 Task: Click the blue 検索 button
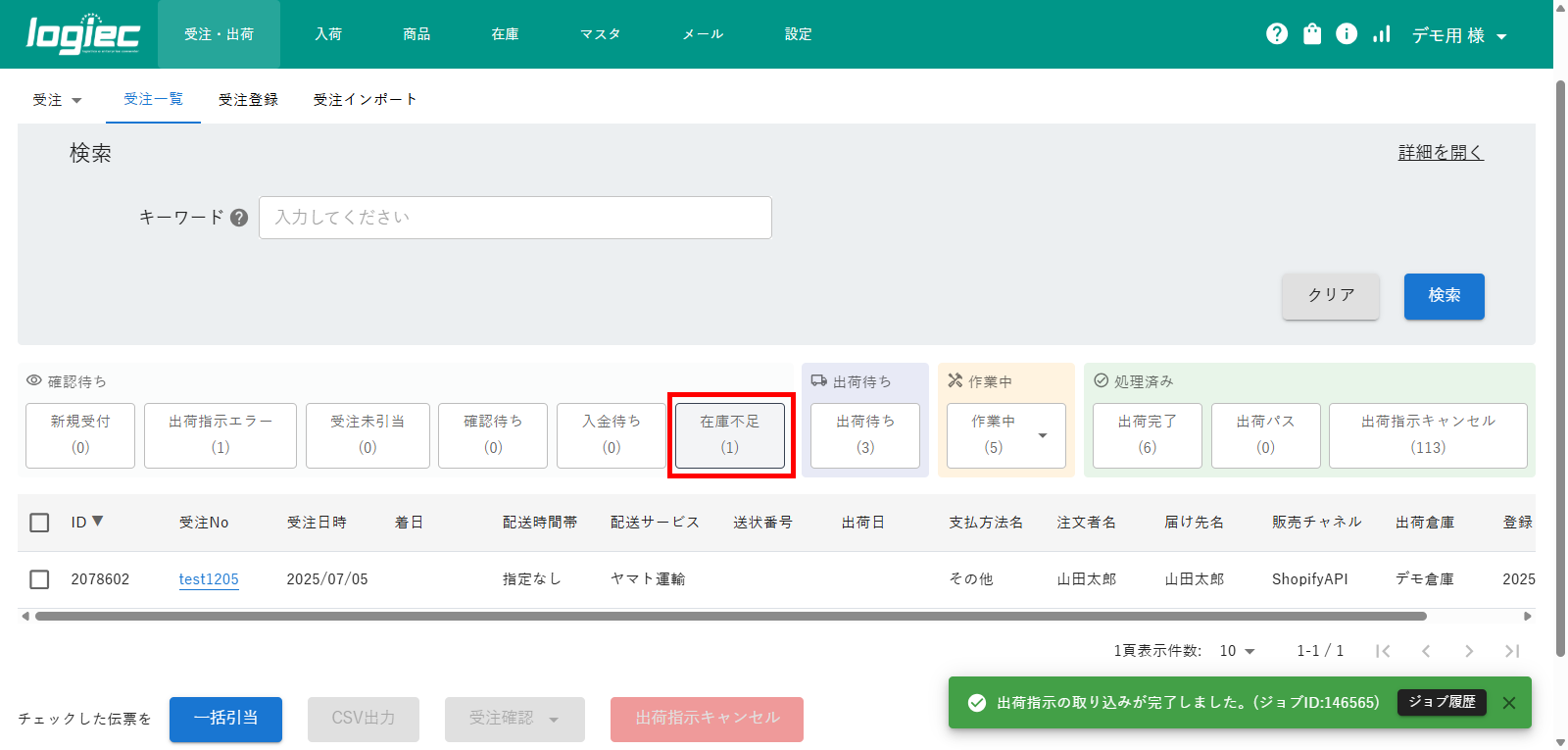click(x=1444, y=296)
